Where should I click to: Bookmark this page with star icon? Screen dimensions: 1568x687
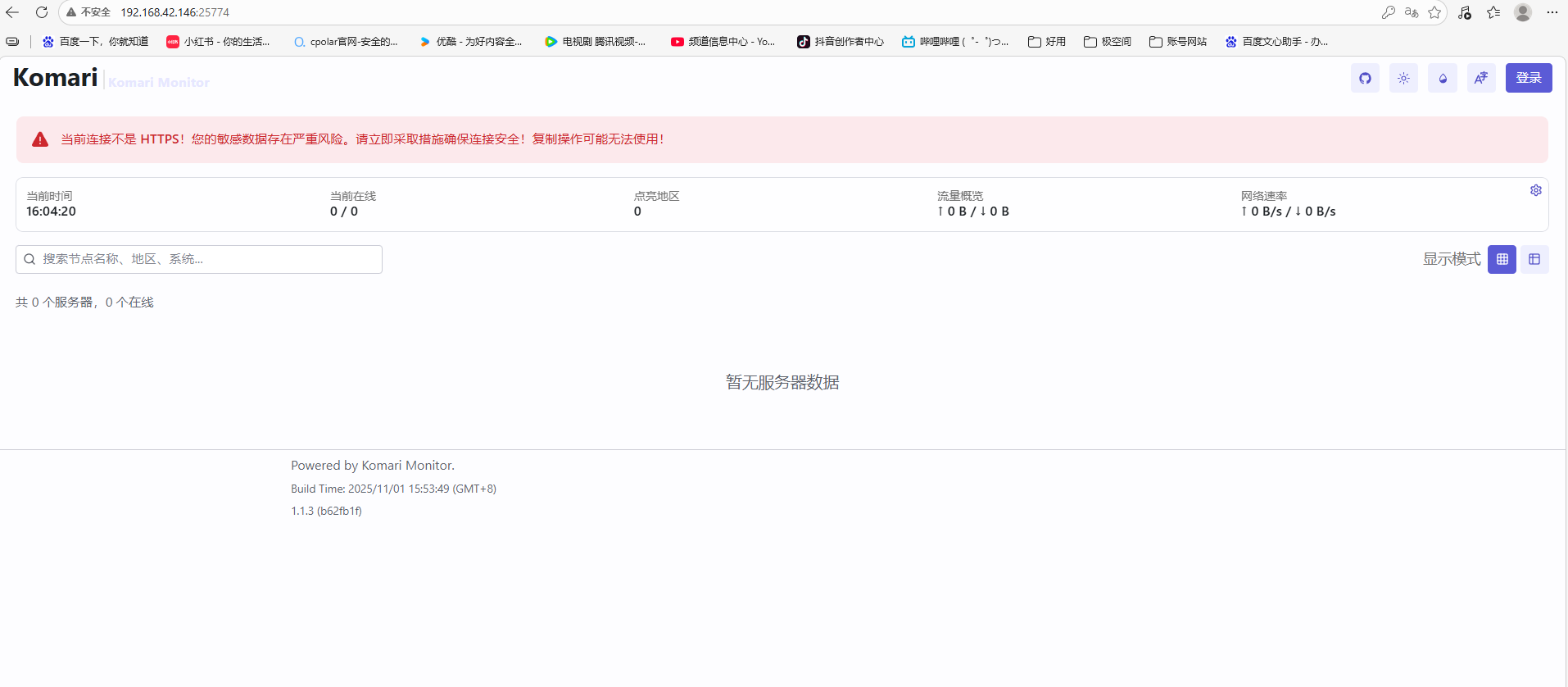(x=1434, y=12)
